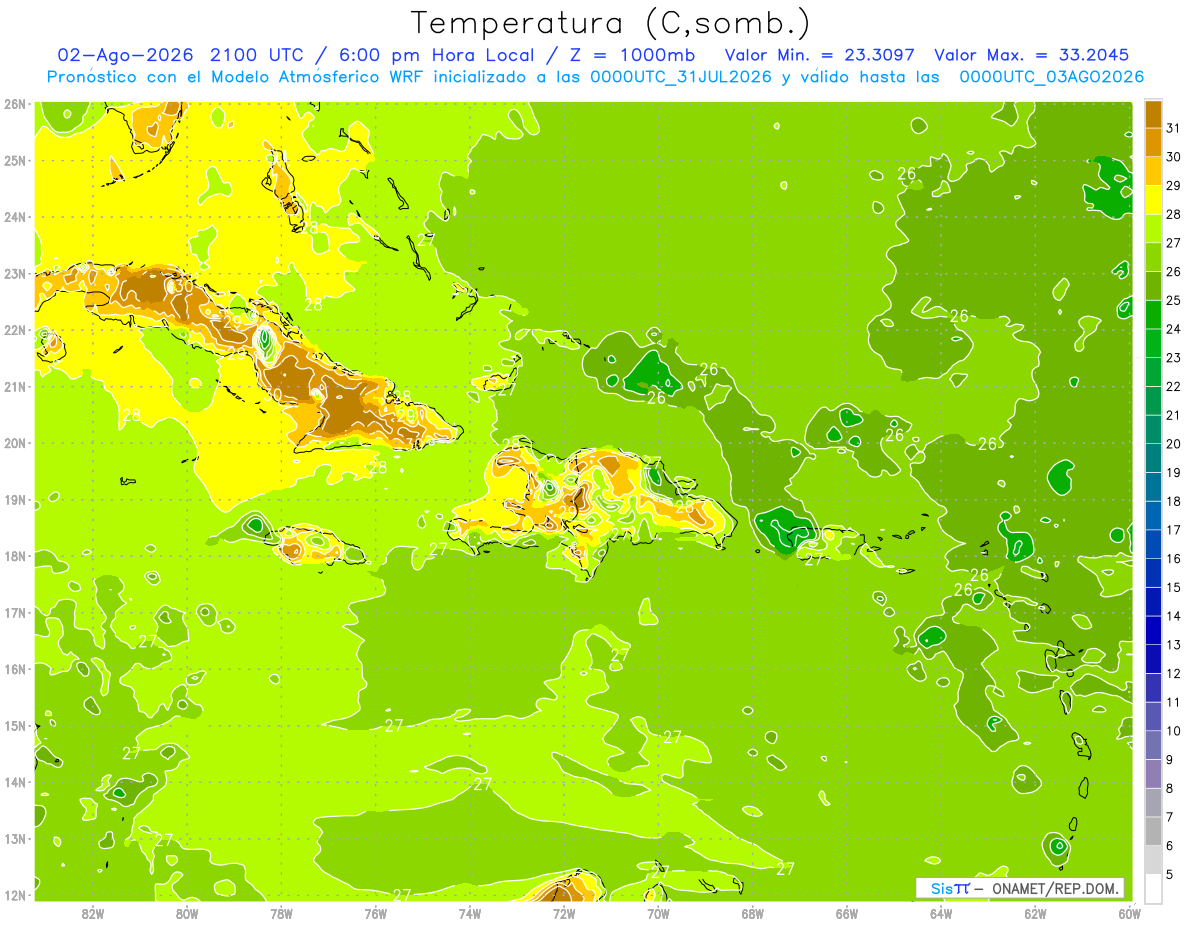
Task: Click the '74W' longitude axis label
Action: click(x=469, y=914)
